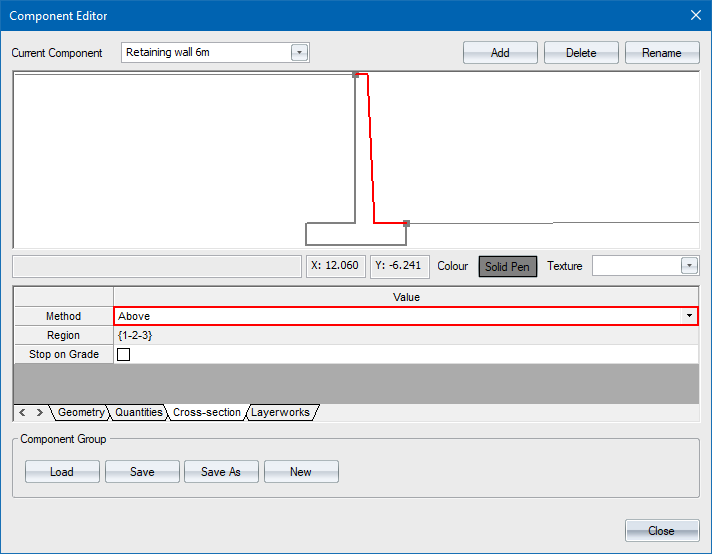Image resolution: width=712 pixels, height=554 pixels.
Task: Select the Region value cell
Action: click(x=405, y=336)
